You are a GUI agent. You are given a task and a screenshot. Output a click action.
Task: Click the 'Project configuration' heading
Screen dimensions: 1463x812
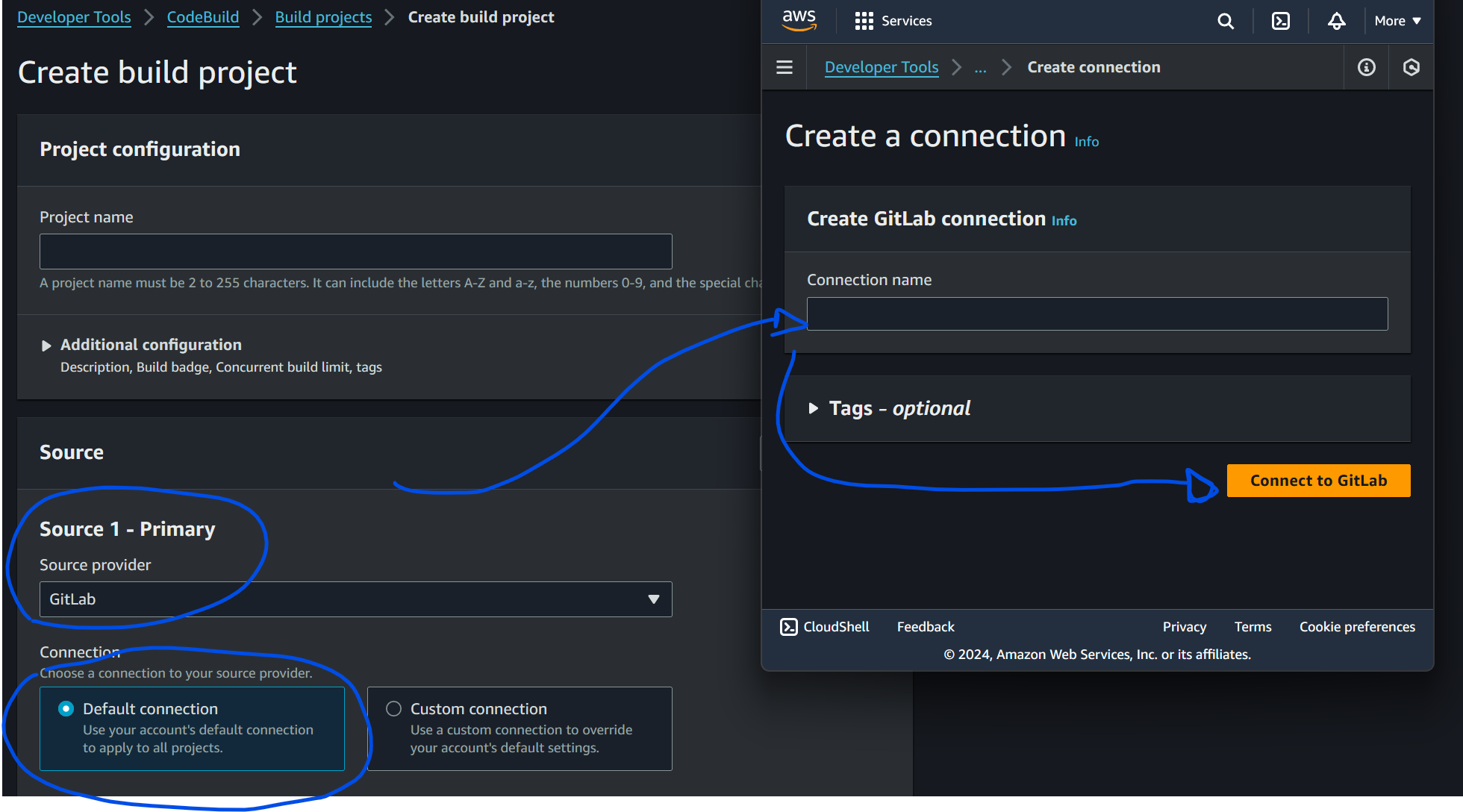(x=140, y=149)
